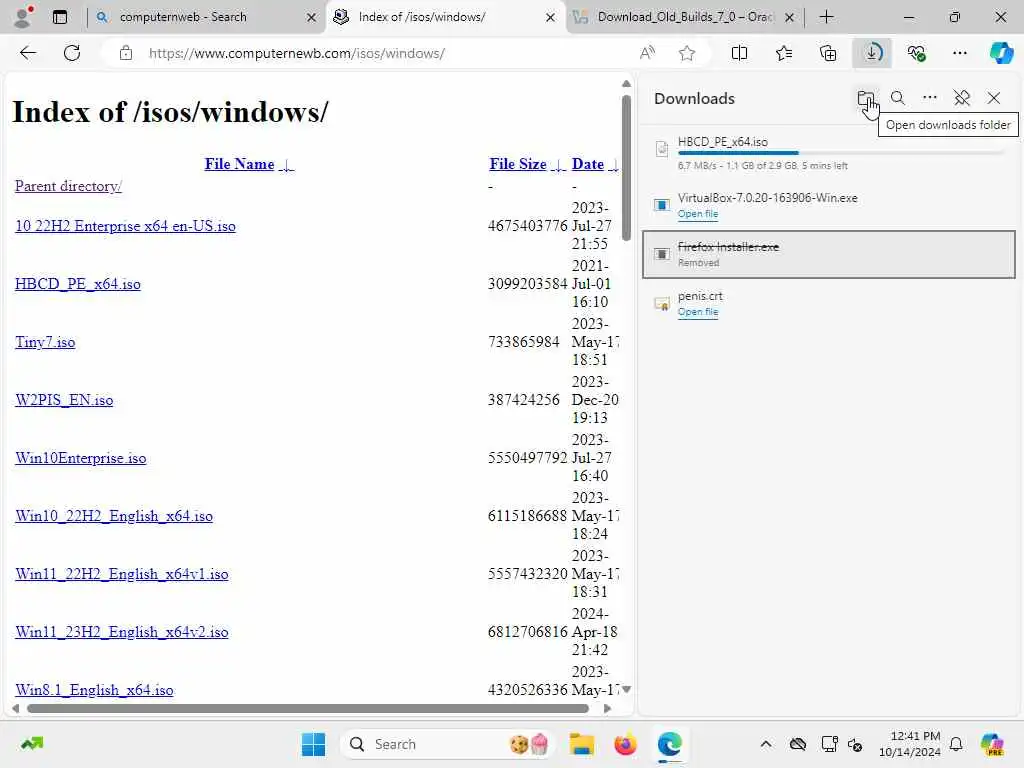The image size is (1024, 768).
Task: Close the computernweb - Search tab
Action: point(312,18)
